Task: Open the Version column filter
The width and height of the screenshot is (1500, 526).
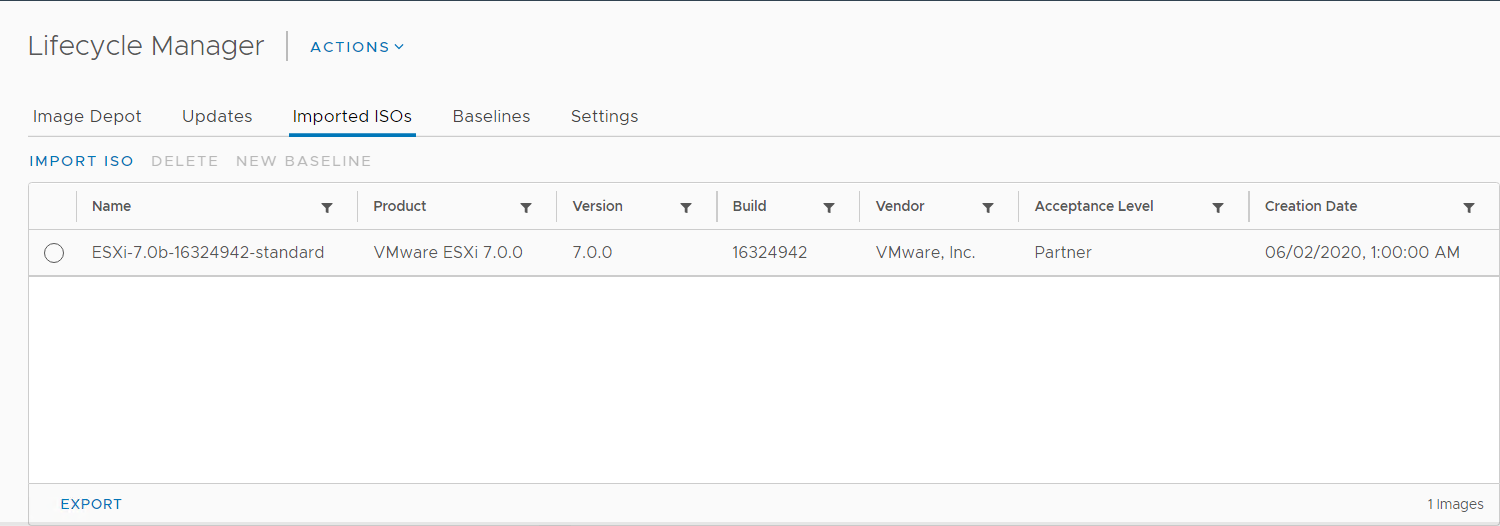Action: coord(686,208)
